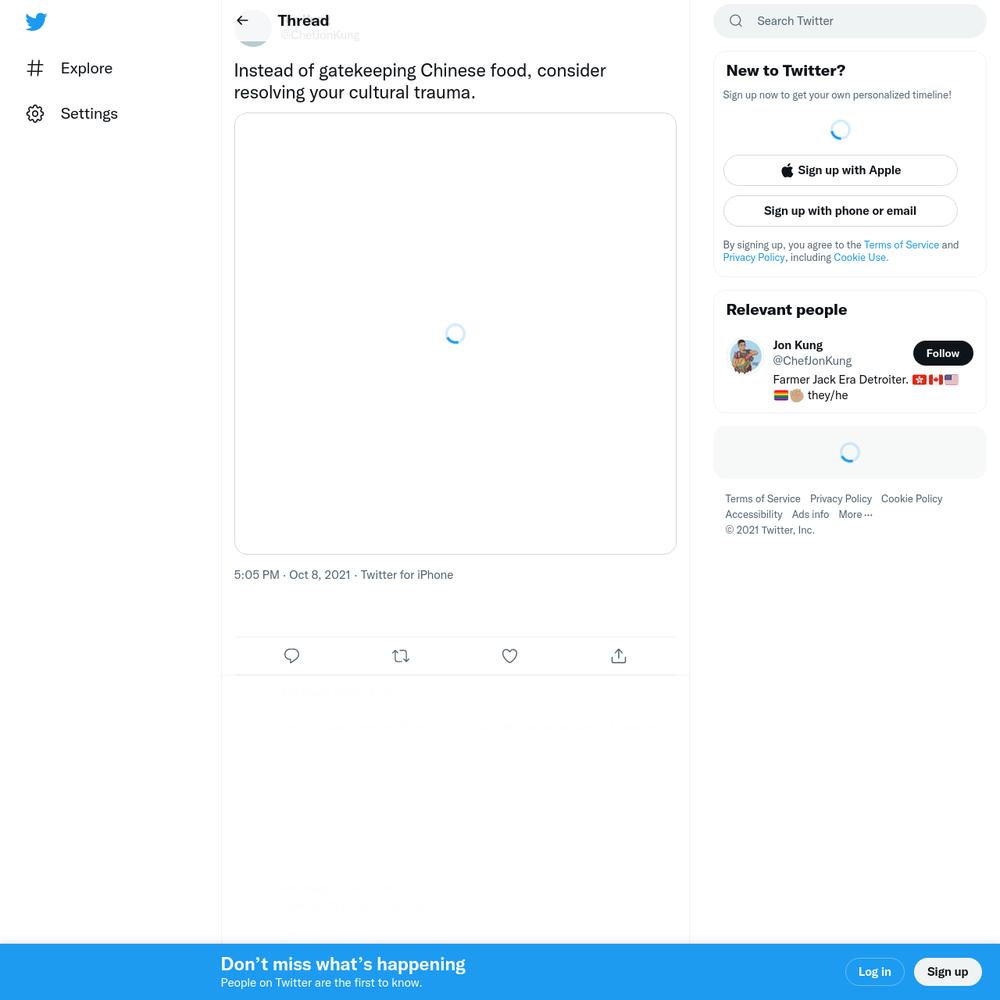This screenshot has height=1000, width=1000.
Task: Open the Terms of Service link in signup text
Action: click(x=901, y=245)
